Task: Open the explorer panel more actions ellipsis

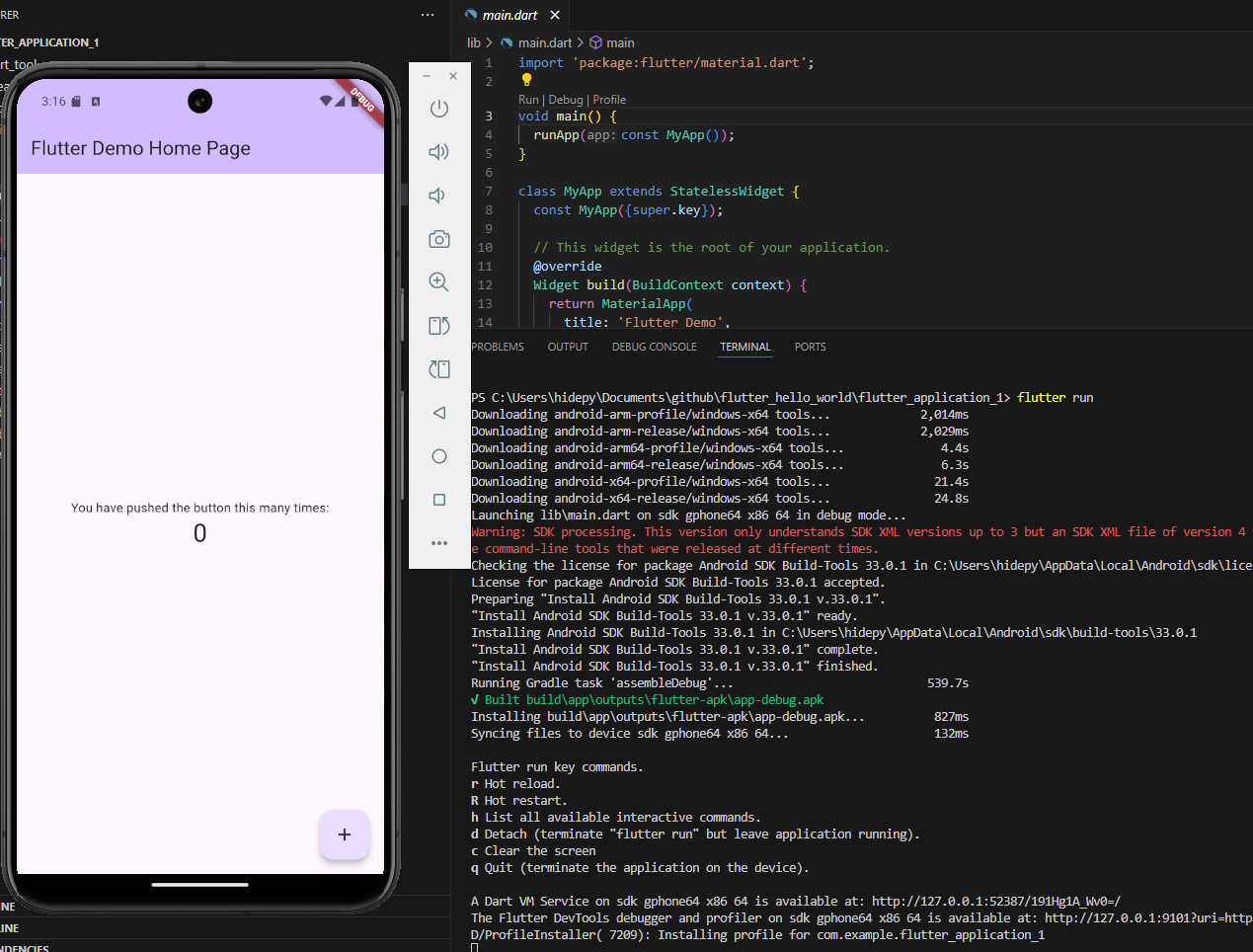Action: tap(428, 15)
